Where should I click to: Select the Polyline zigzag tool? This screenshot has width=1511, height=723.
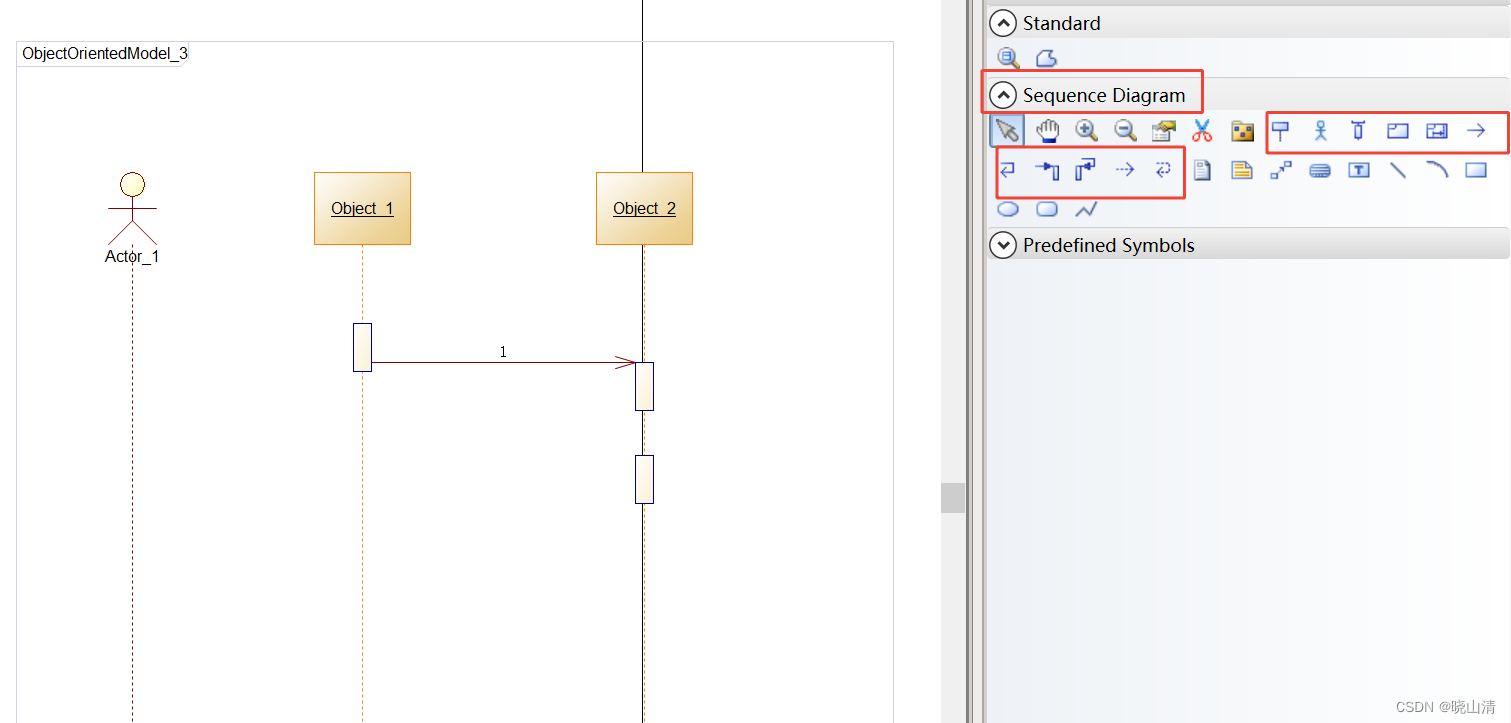[1086, 209]
